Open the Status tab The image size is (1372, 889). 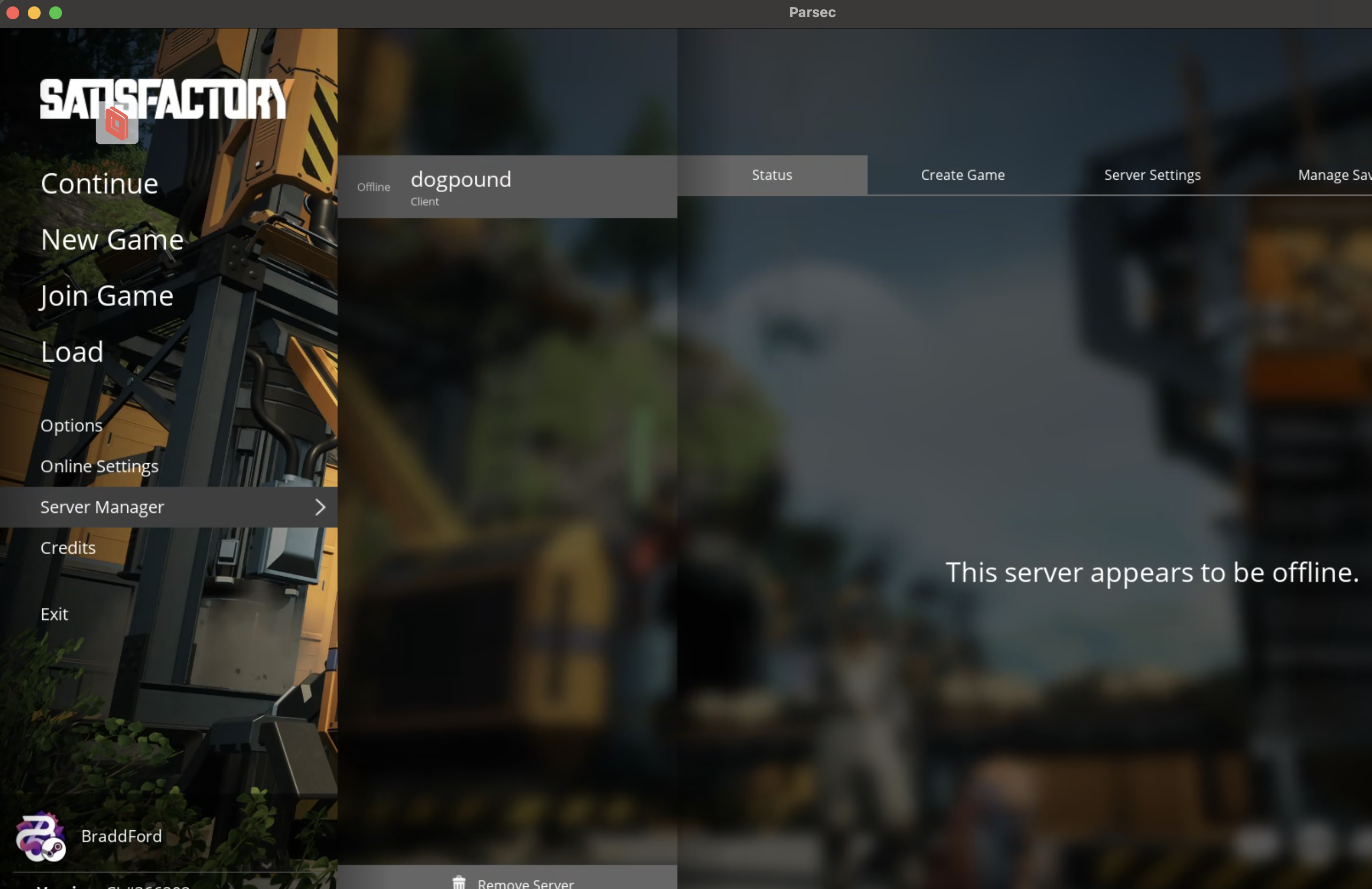(772, 175)
